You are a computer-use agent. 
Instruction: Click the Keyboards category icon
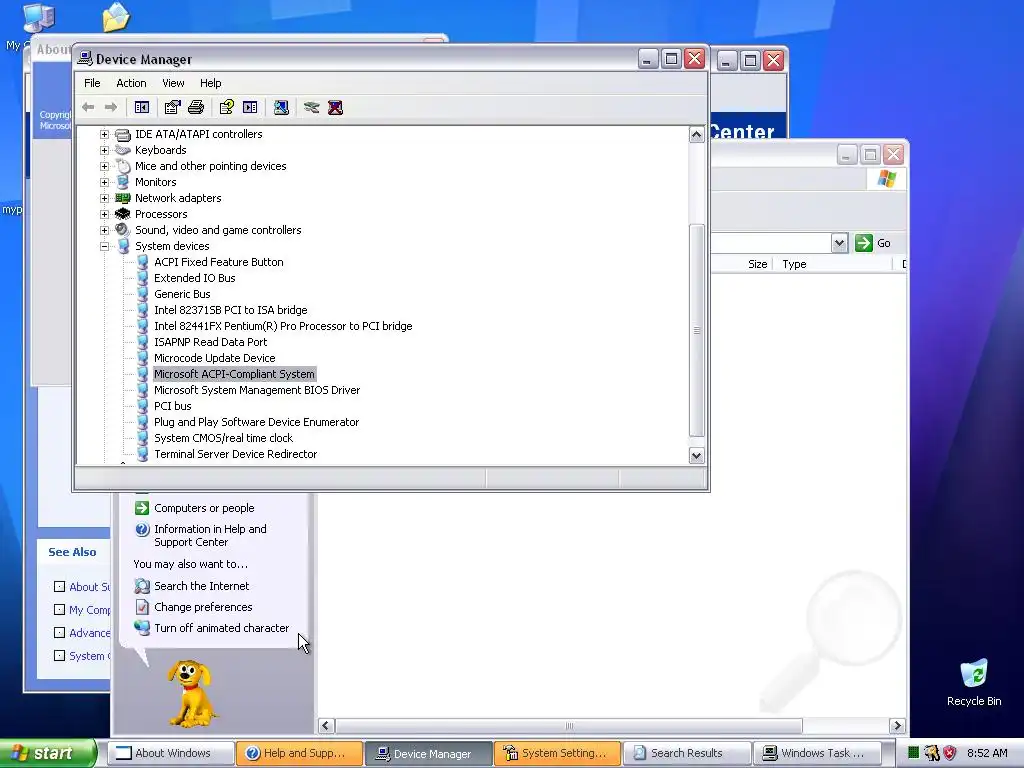point(123,150)
